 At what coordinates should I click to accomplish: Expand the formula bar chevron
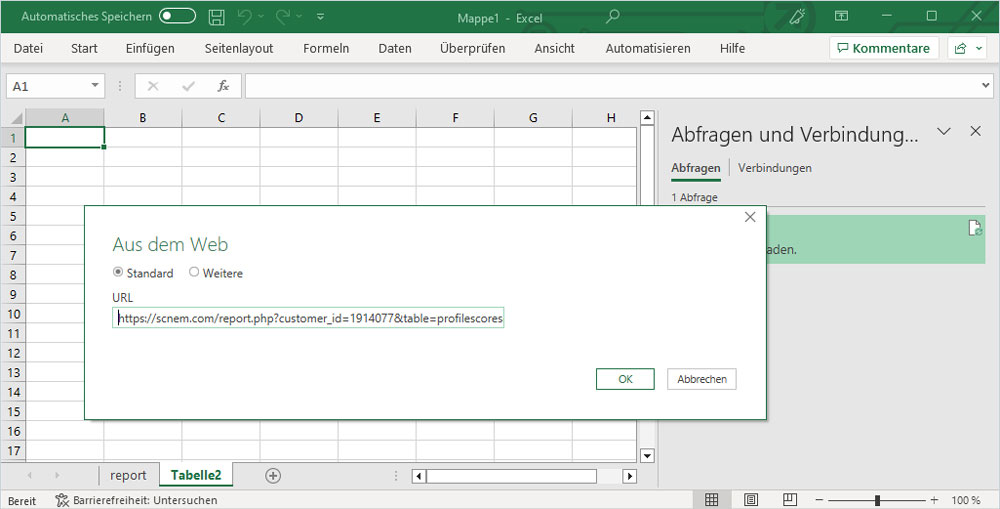986,85
